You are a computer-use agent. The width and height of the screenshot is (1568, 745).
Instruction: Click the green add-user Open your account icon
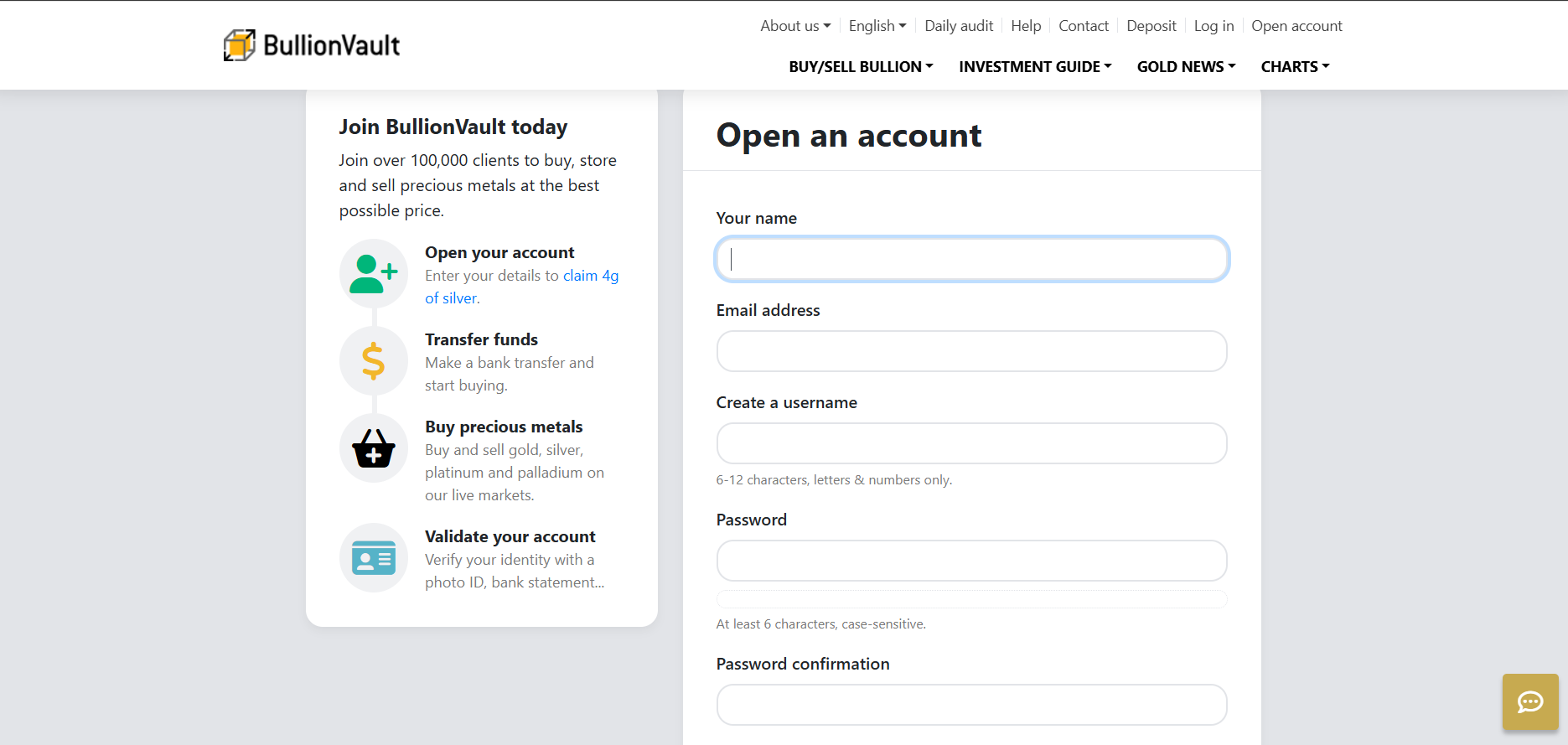click(374, 273)
